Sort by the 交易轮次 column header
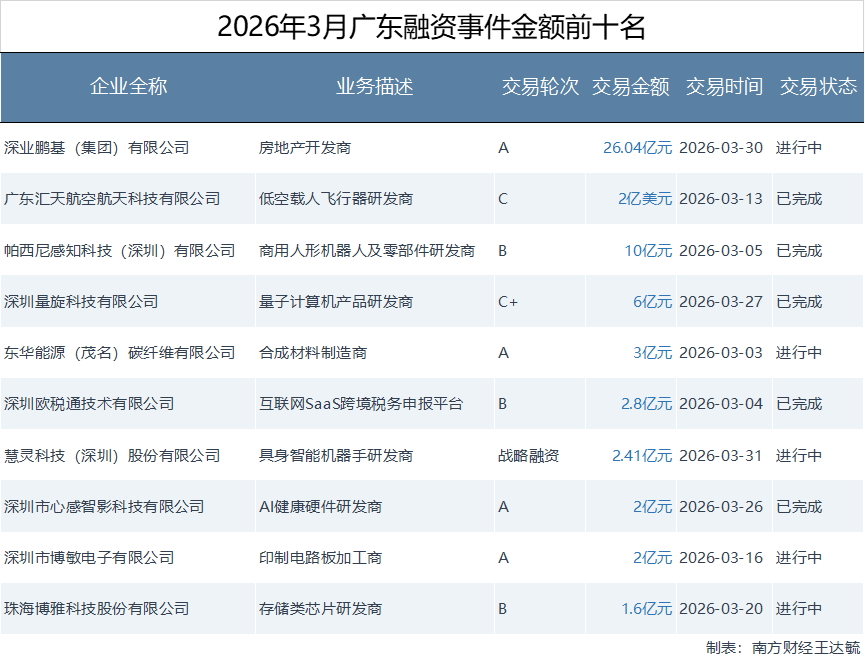This screenshot has width=865, height=663. pos(540,87)
